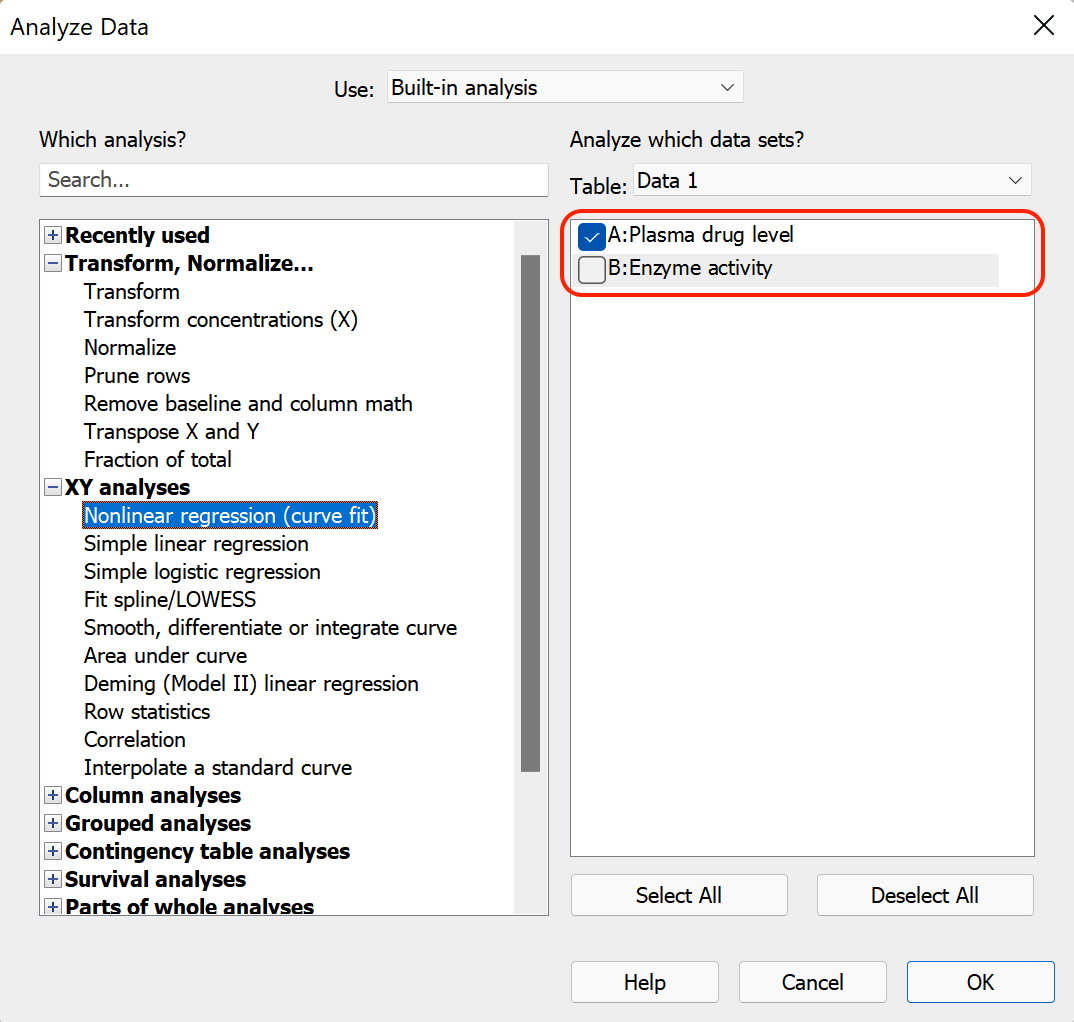
Task: Select Transform in the analysis list
Action: point(132,292)
